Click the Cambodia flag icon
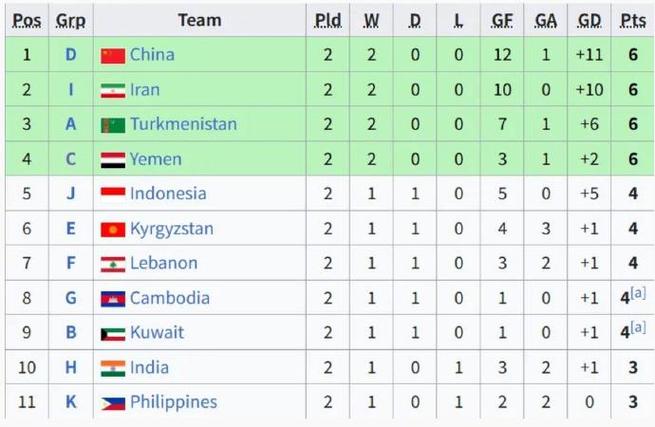Screen dimensions: 655x427 pyautogui.click(x=112, y=298)
